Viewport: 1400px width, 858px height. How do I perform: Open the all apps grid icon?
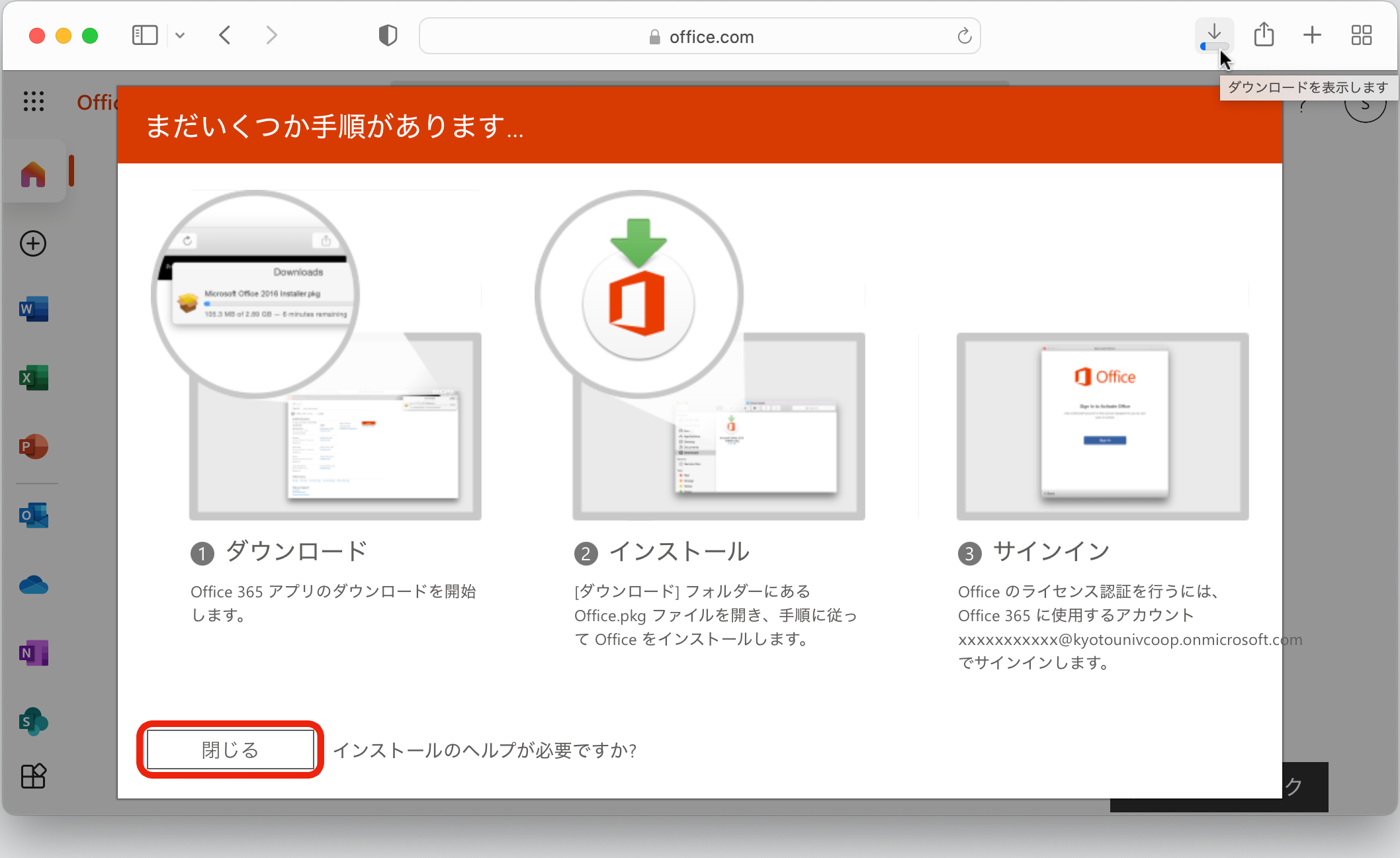33,776
